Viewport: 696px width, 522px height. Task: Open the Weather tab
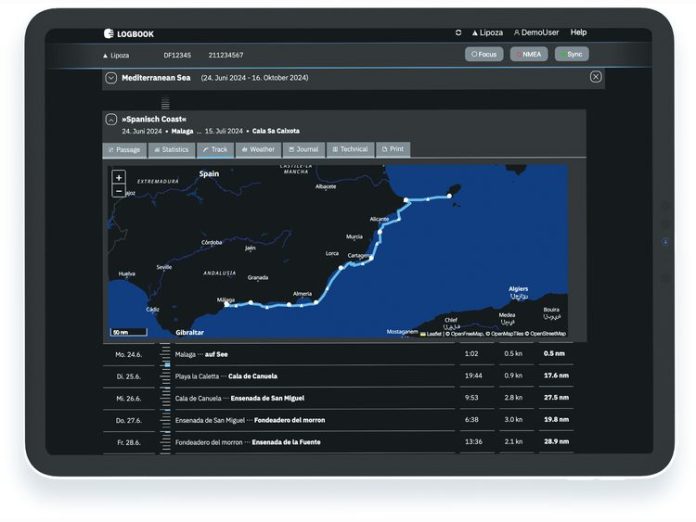(x=258, y=150)
